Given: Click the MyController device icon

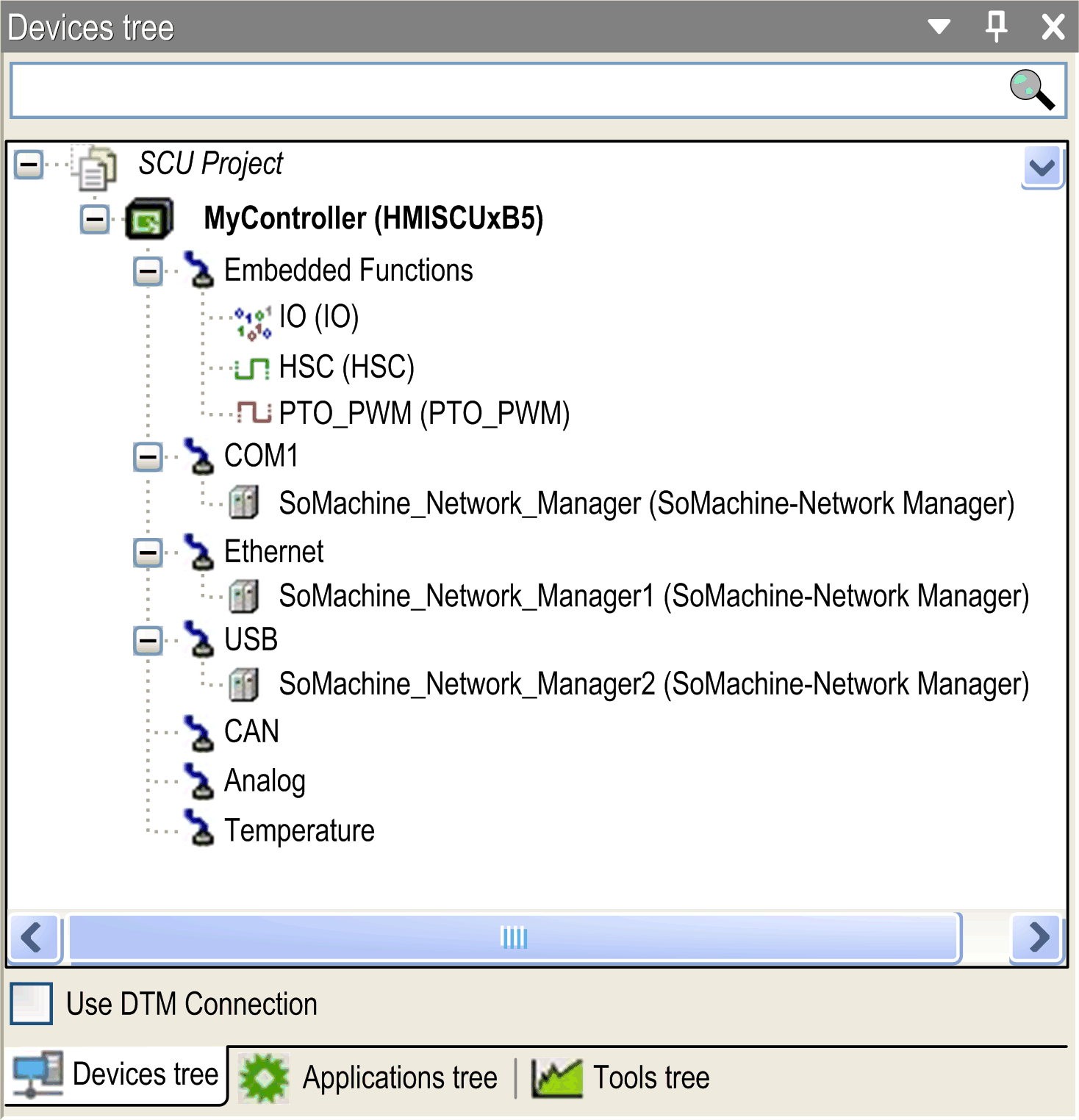Looking at the screenshot, I should (149, 219).
